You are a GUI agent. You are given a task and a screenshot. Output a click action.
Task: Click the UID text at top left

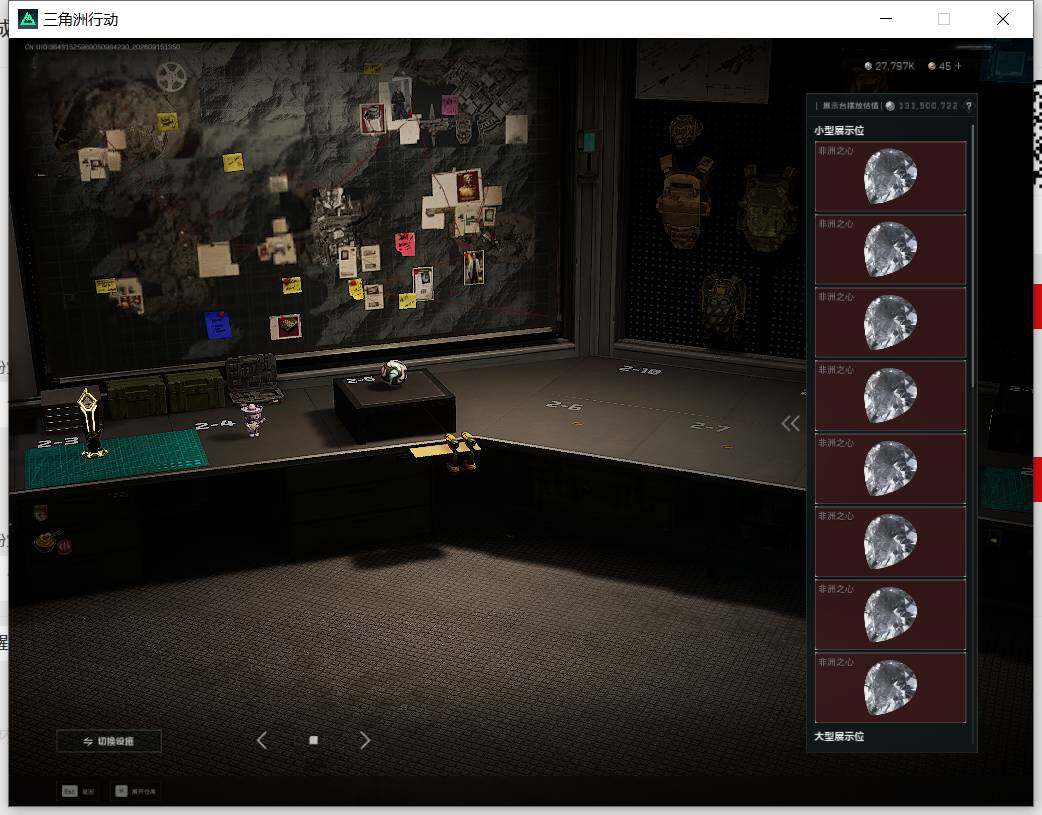pos(102,47)
